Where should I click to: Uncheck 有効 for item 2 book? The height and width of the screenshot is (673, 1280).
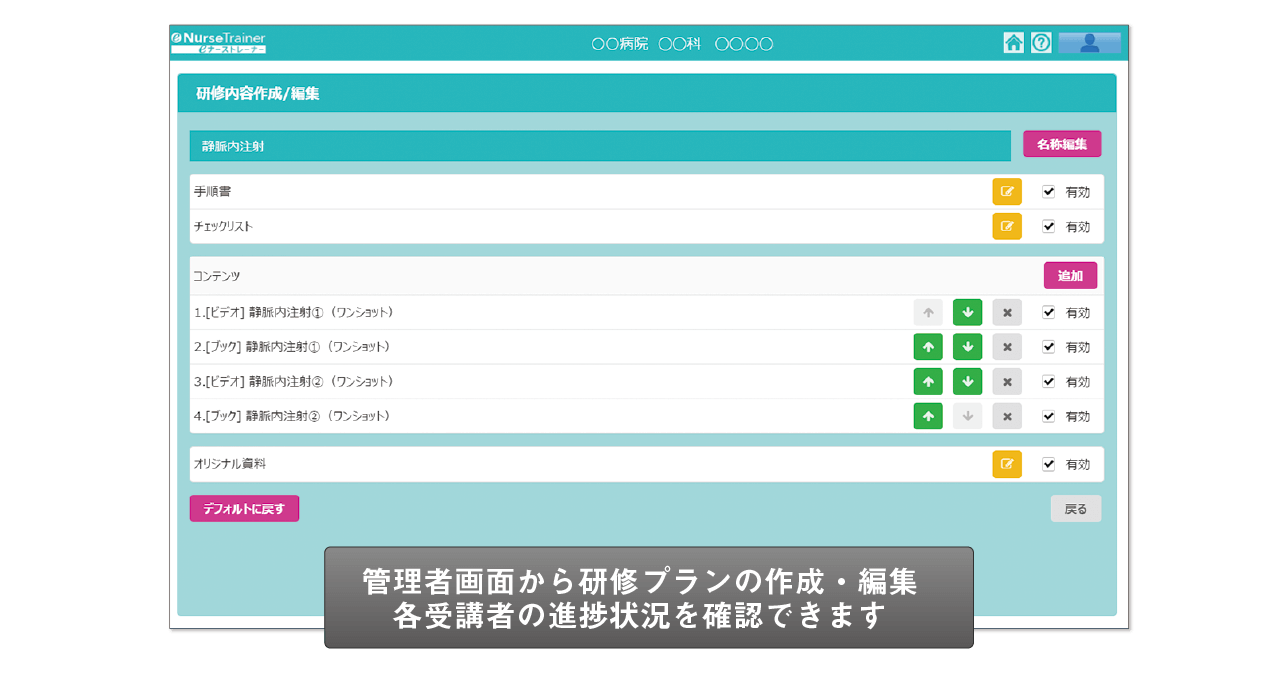[x=1048, y=346]
